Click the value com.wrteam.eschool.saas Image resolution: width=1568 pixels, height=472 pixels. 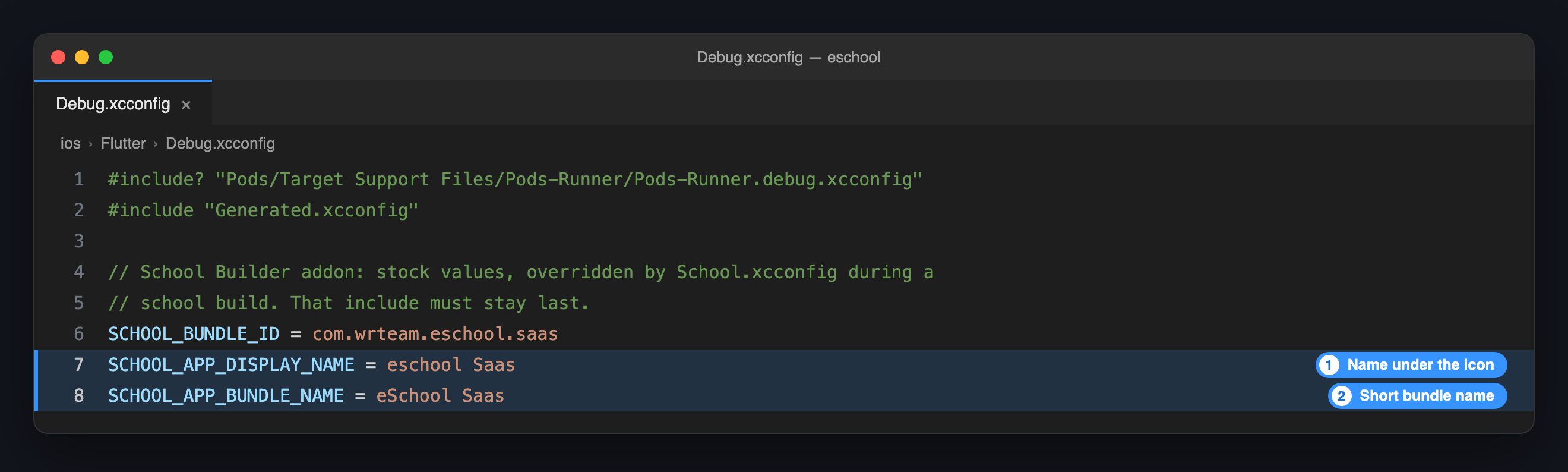[x=435, y=333]
